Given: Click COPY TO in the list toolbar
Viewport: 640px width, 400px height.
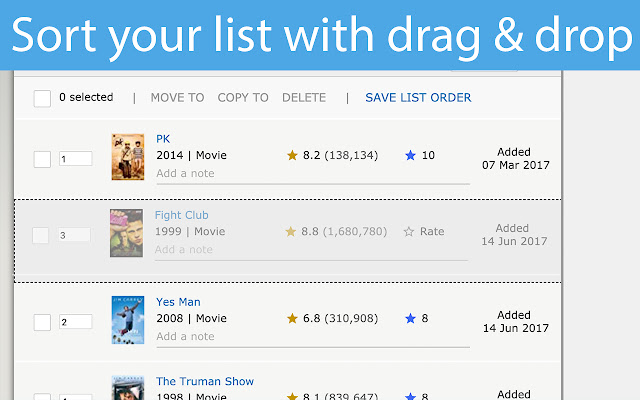Looking at the screenshot, I should pyautogui.click(x=243, y=98).
